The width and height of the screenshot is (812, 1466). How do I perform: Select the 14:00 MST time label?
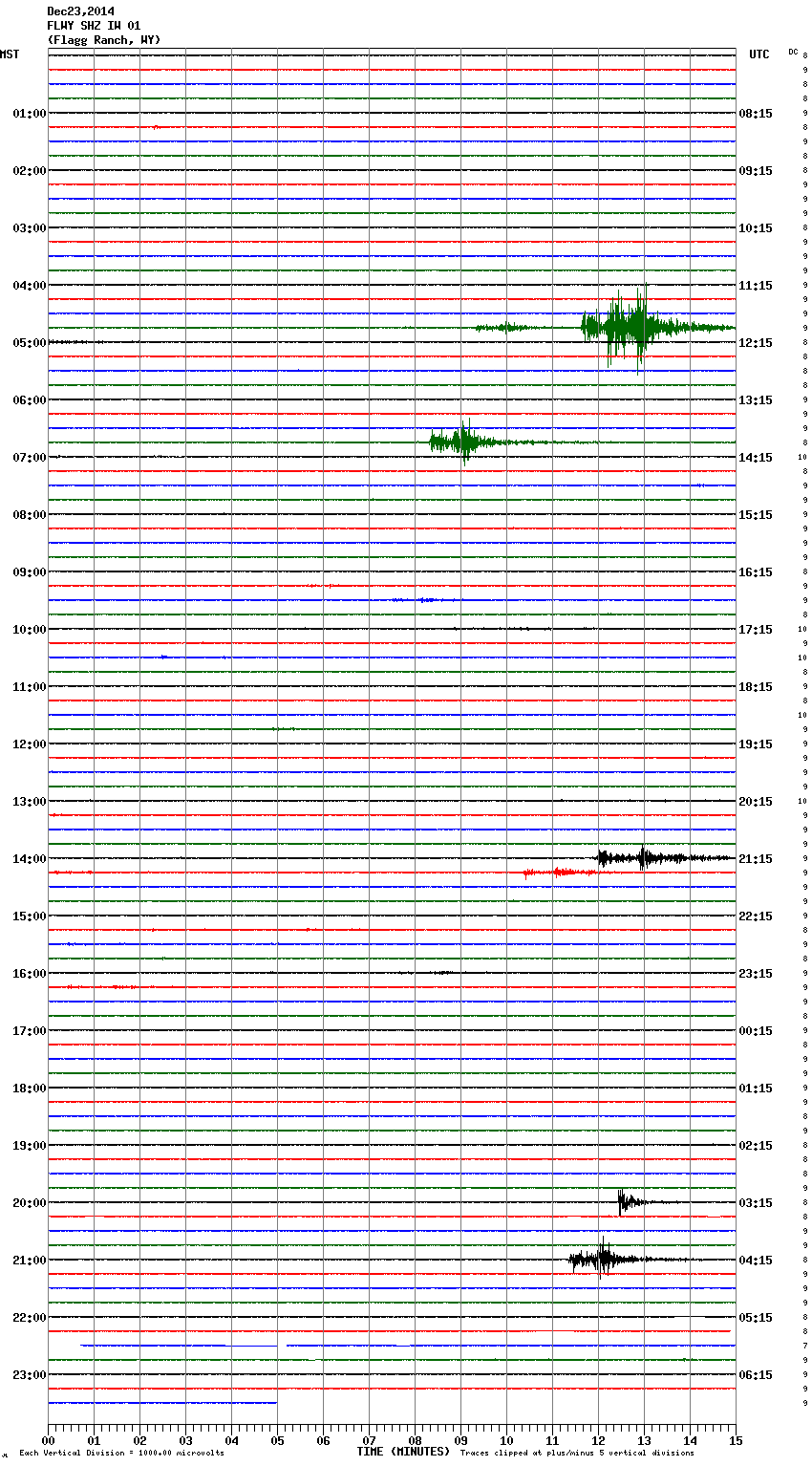click(29, 859)
